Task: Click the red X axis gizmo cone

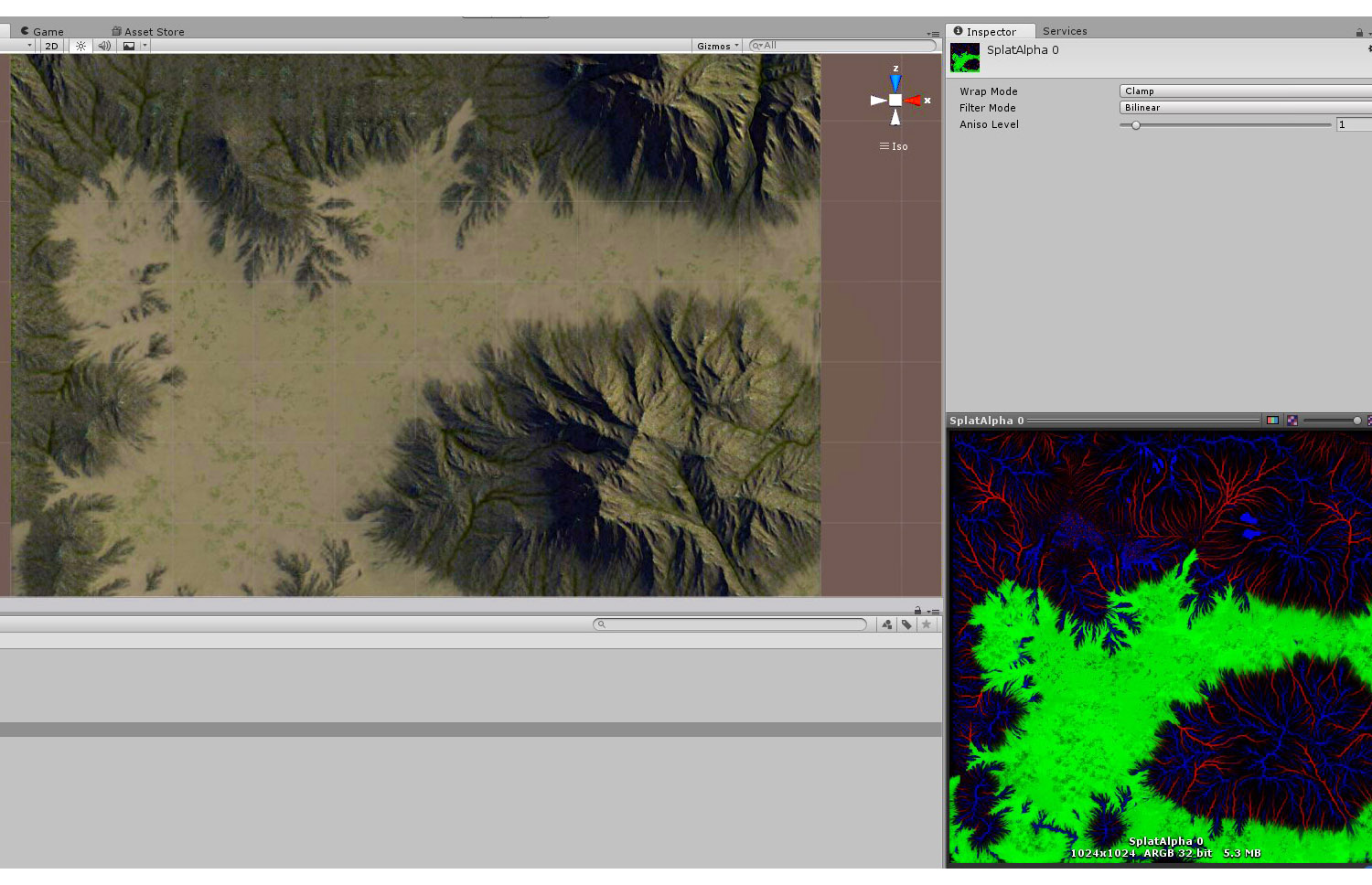Action: (913, 101)
